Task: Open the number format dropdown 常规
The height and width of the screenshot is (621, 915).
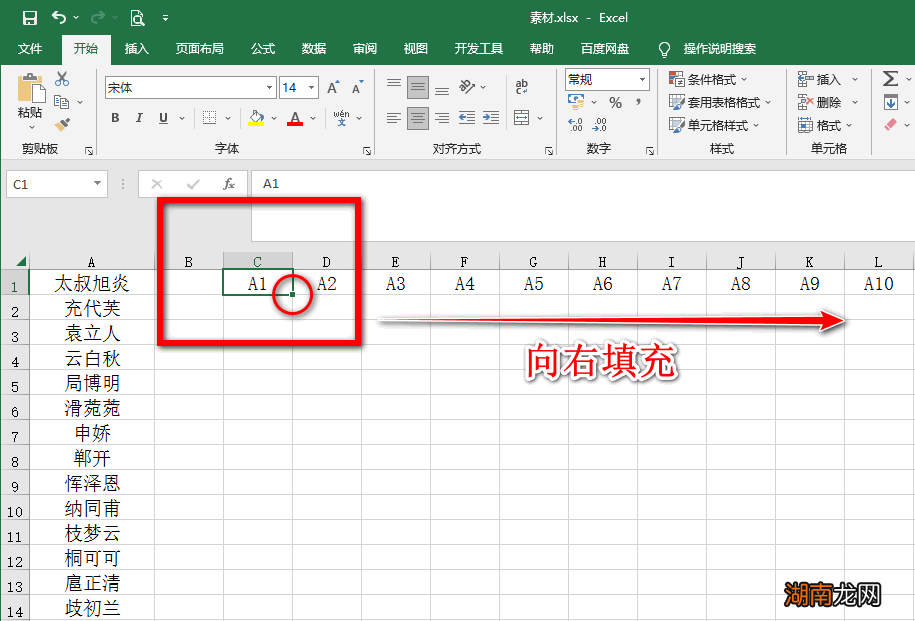Action: [x=641, y=79]
